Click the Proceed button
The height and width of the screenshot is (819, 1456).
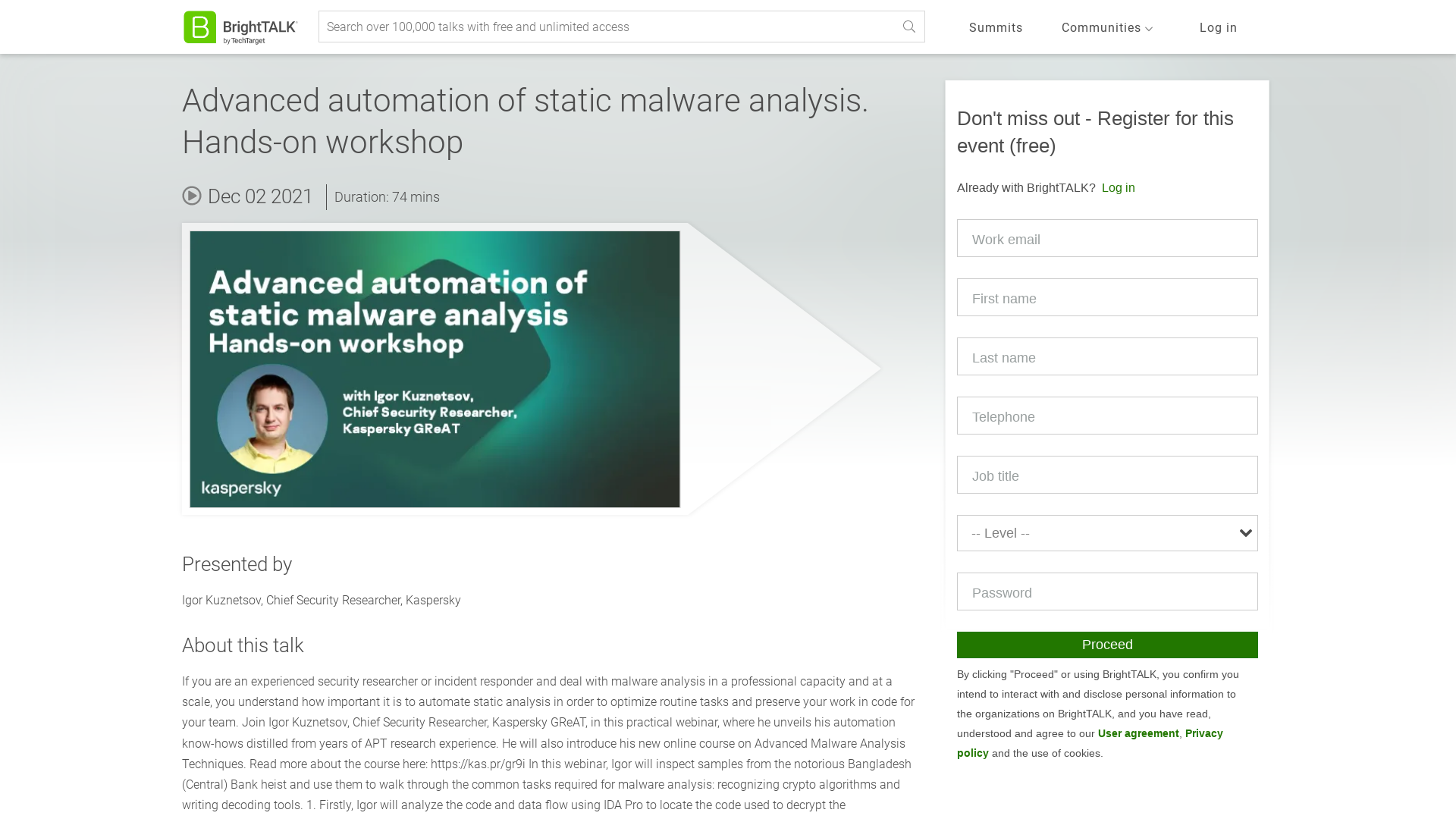[1107, 645]
